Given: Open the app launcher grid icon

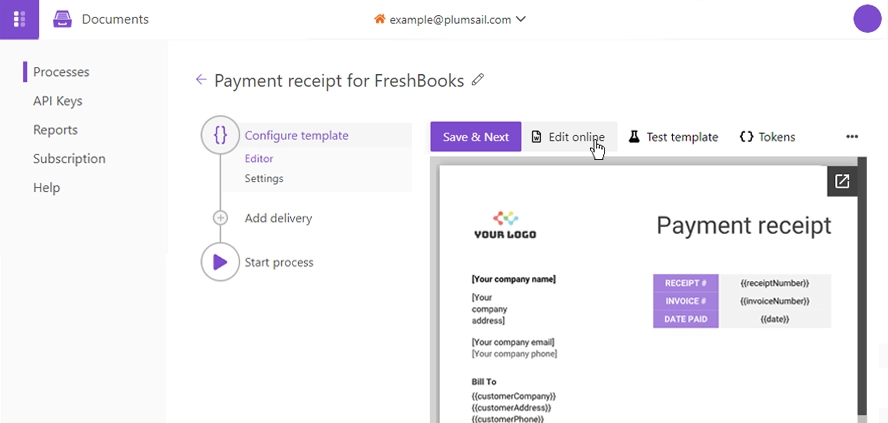Looking at the screenshot, I should 19,19.
